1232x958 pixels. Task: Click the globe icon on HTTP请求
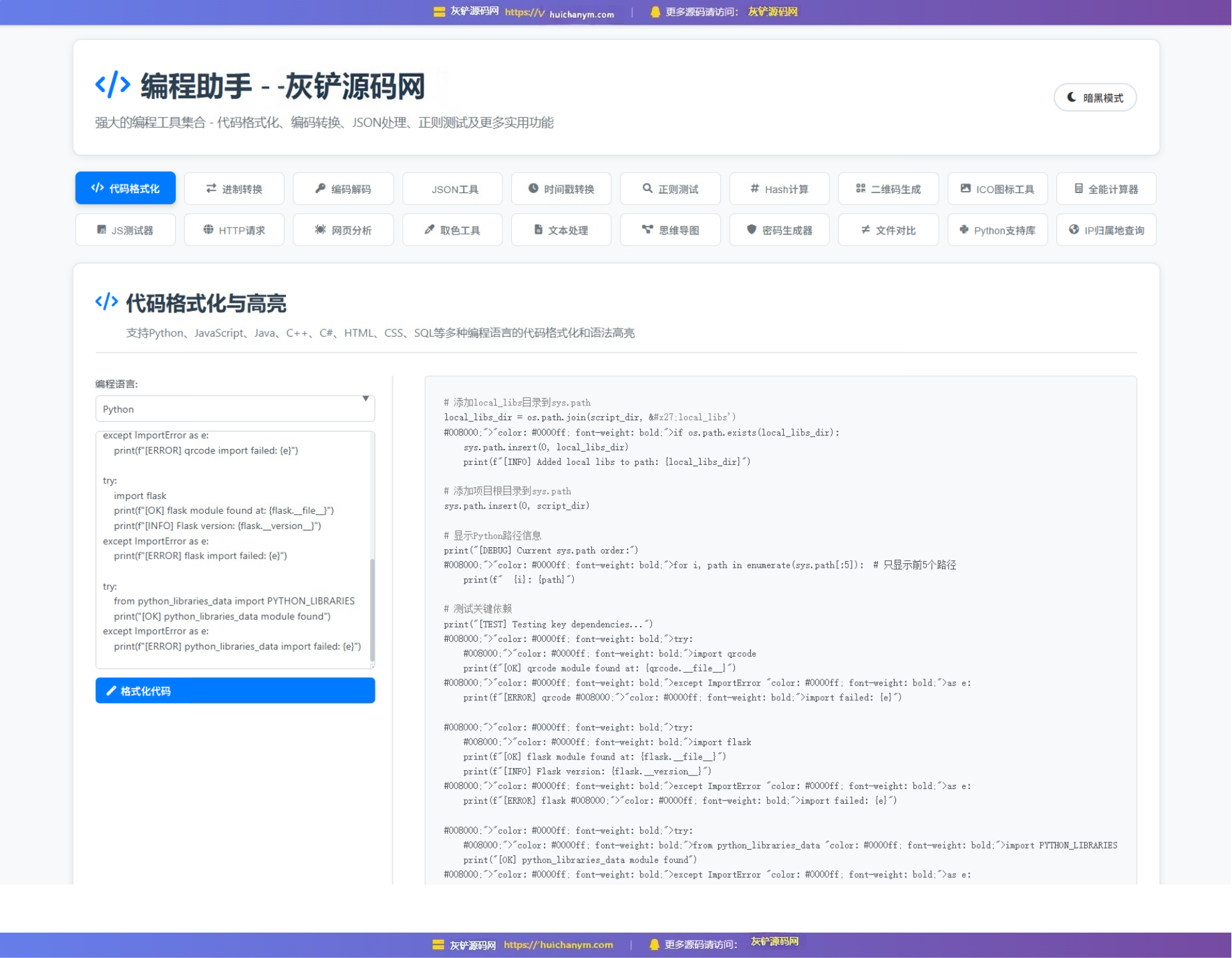[208, 230]
